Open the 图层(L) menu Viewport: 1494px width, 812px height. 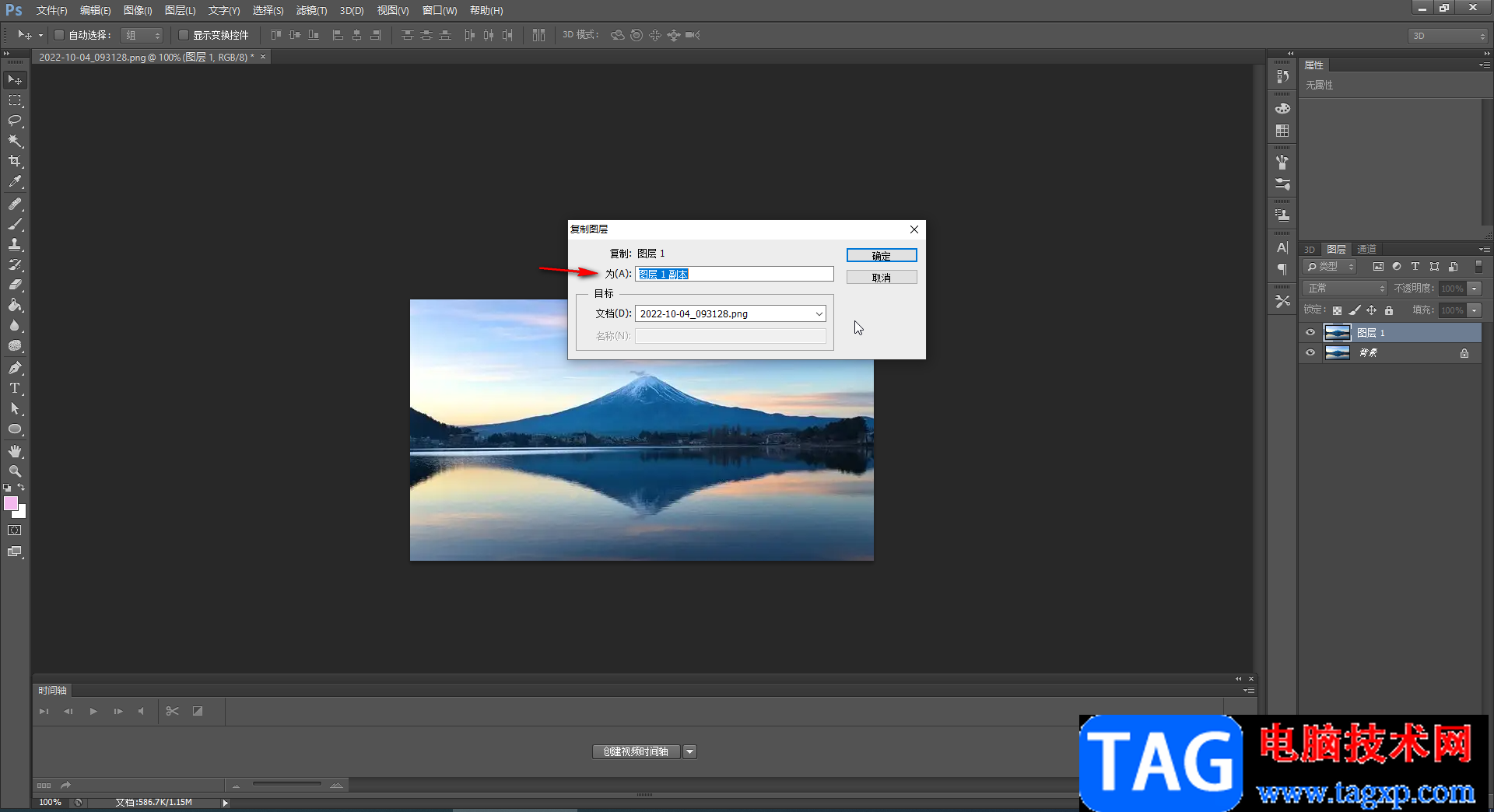[x=180, y=10]
